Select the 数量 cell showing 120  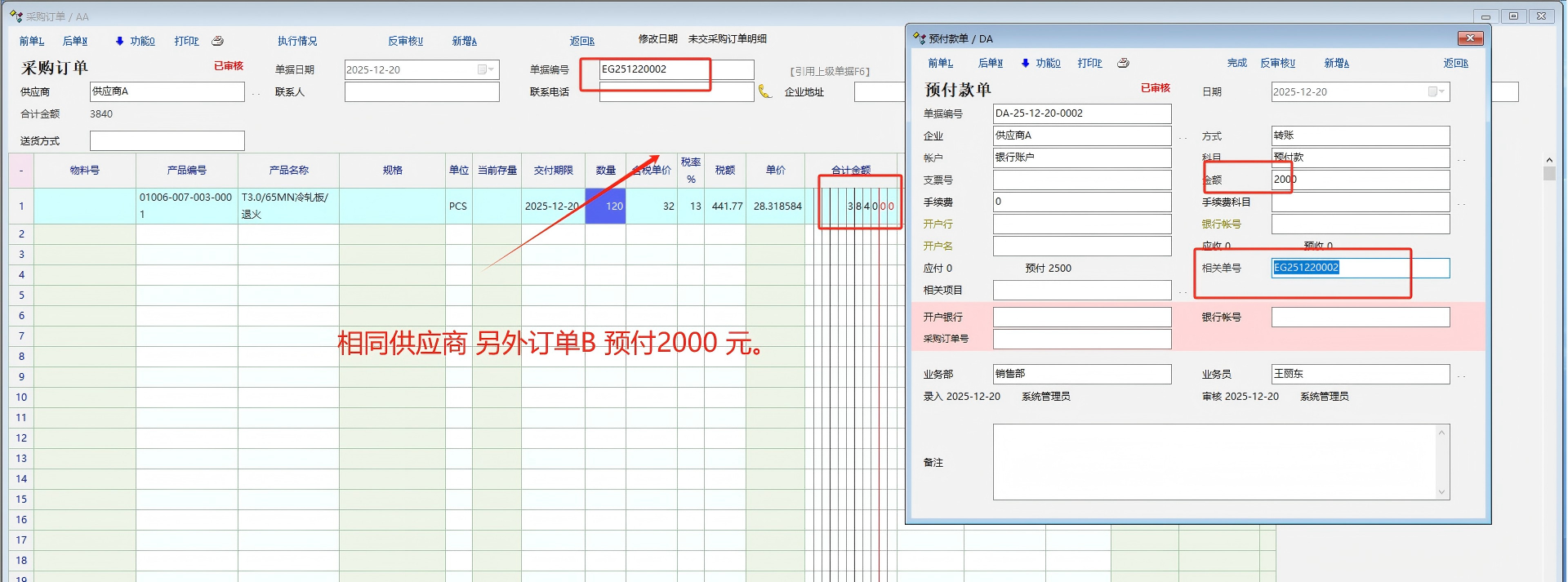[605, 207]
